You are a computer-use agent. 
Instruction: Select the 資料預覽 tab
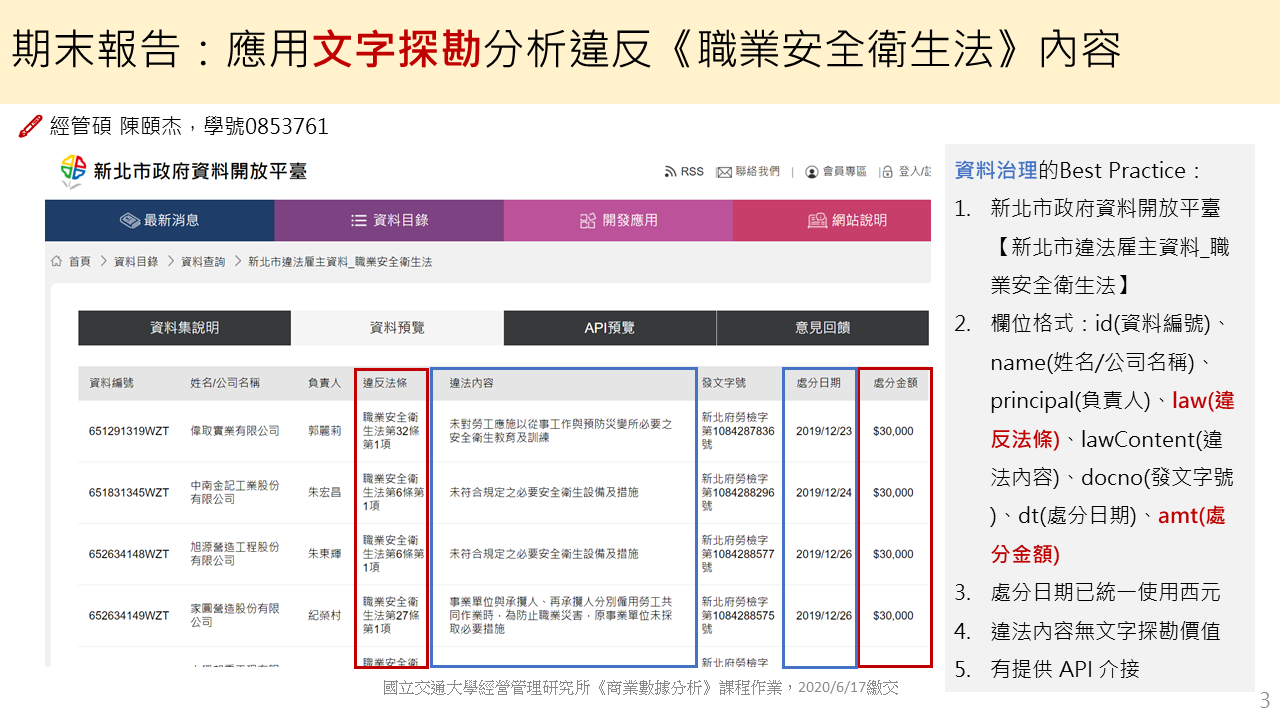[x=397, y=328]
